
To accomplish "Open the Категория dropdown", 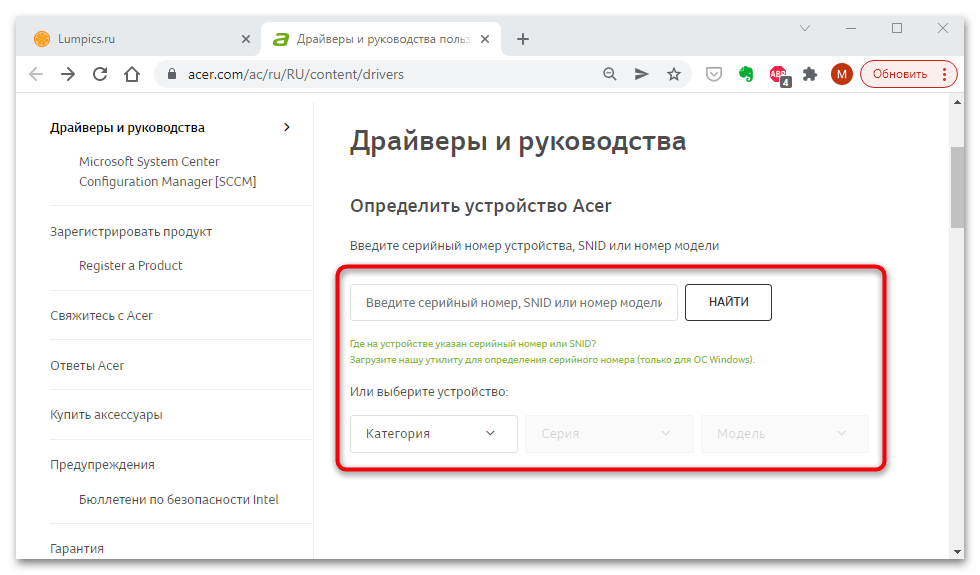I will coord(433,434).
